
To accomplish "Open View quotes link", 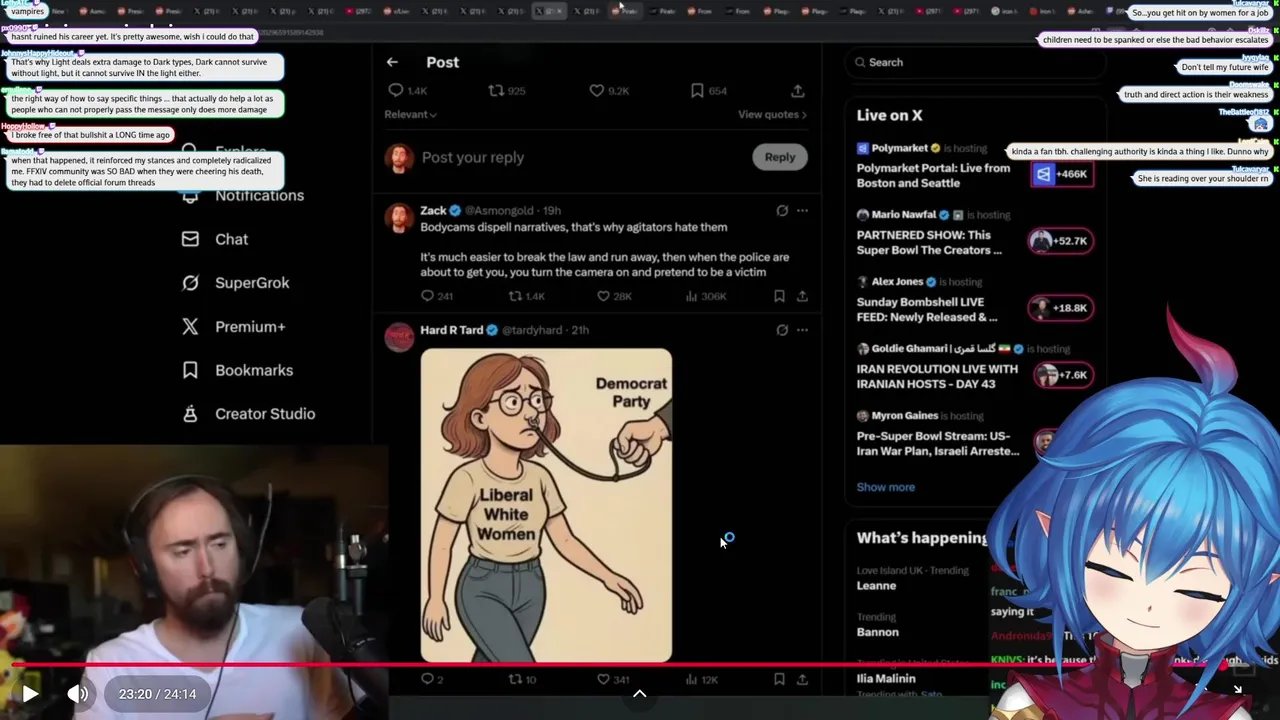I will click(x=772, y=114).
